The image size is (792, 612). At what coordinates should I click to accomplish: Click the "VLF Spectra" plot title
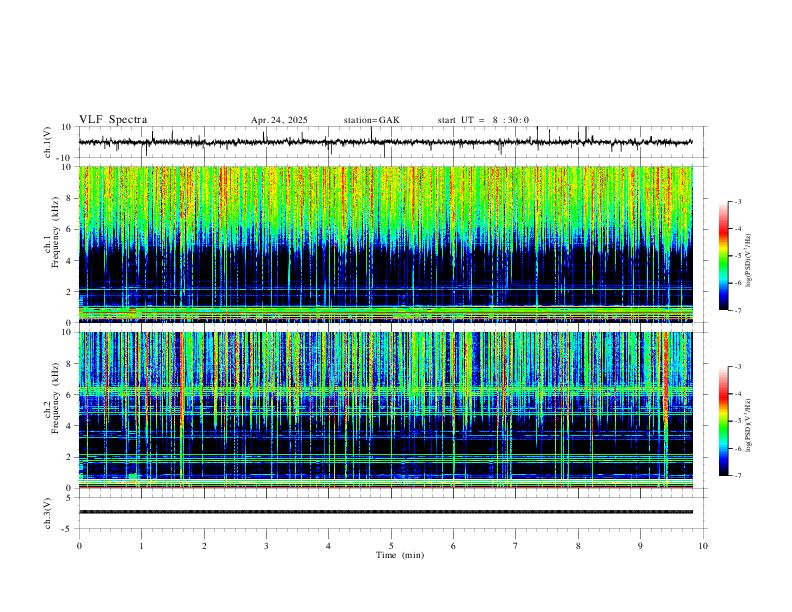coord(113,120)
